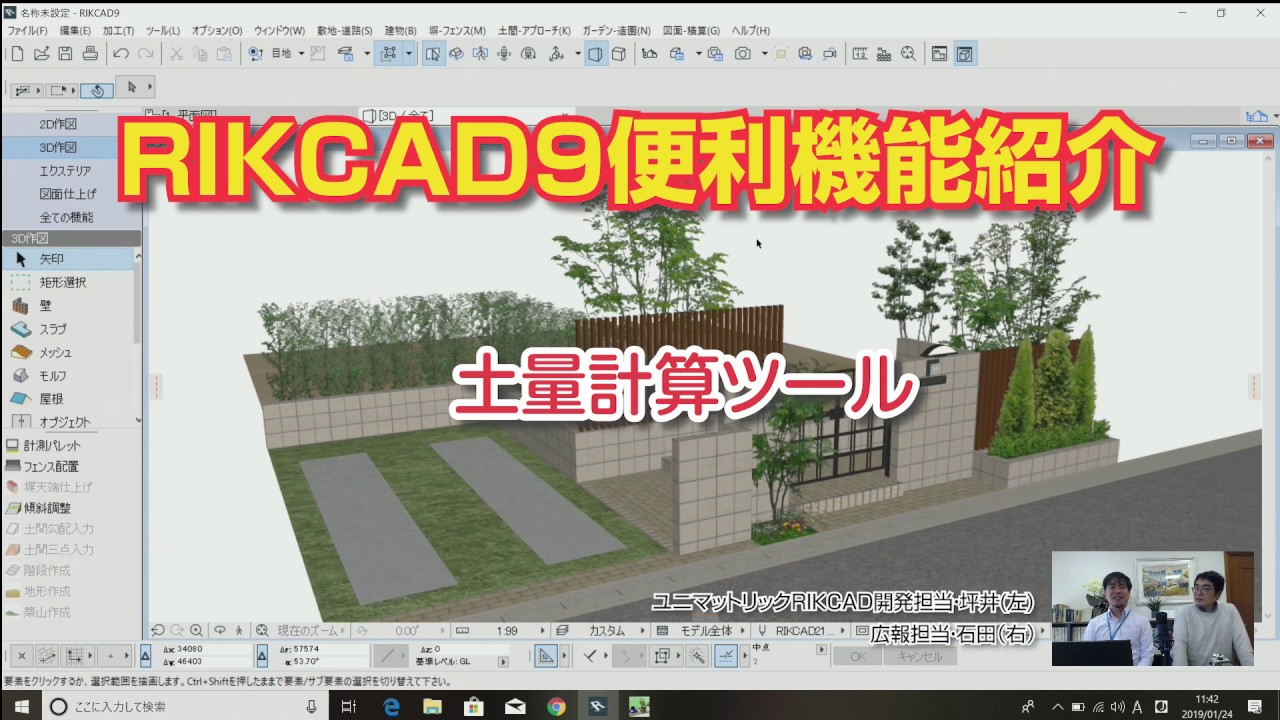Click the Paste clipboard icon
This screenshot has height=720, width=1280.
pos(224,54)
